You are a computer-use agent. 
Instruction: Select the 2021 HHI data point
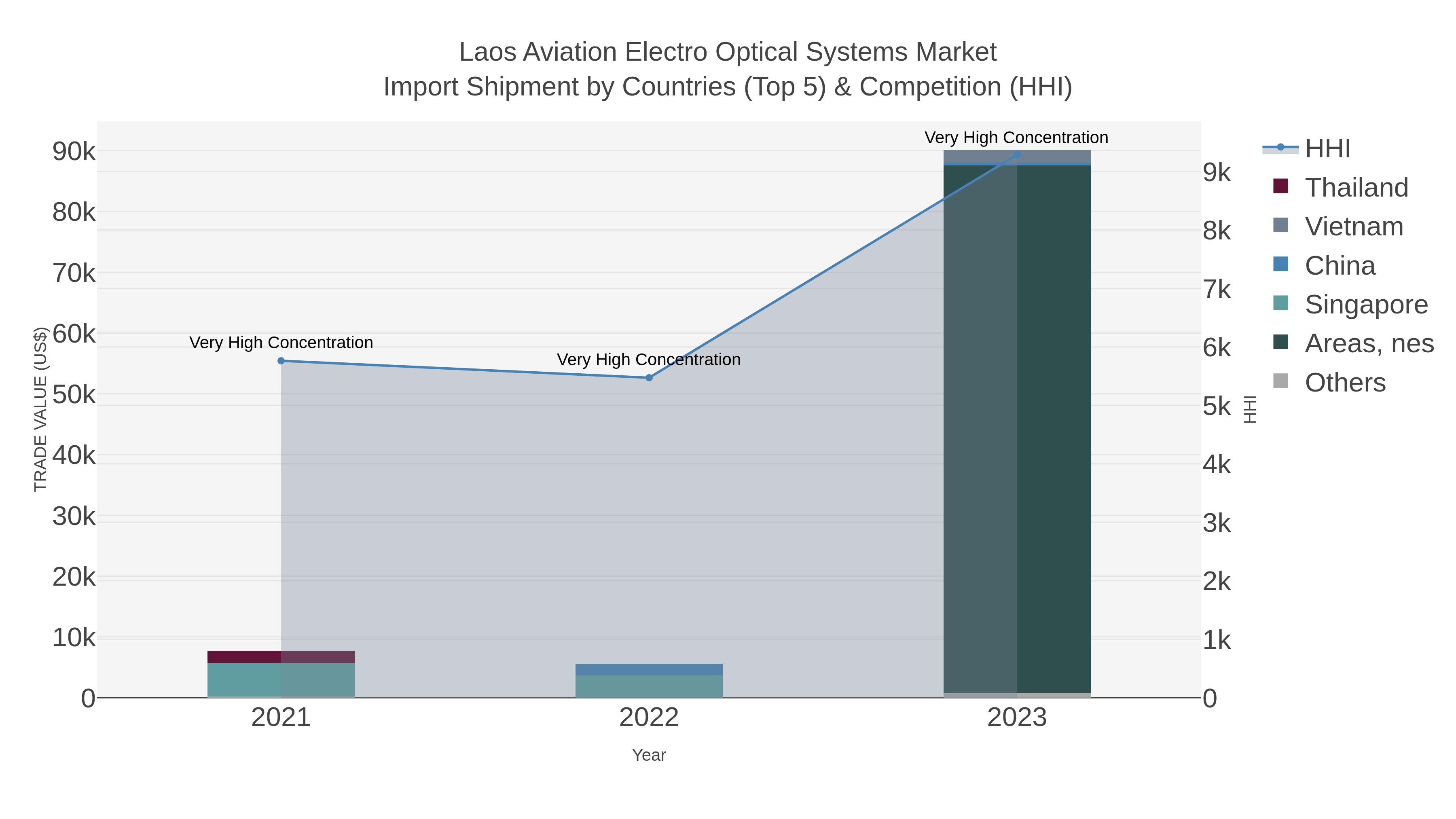281,361
